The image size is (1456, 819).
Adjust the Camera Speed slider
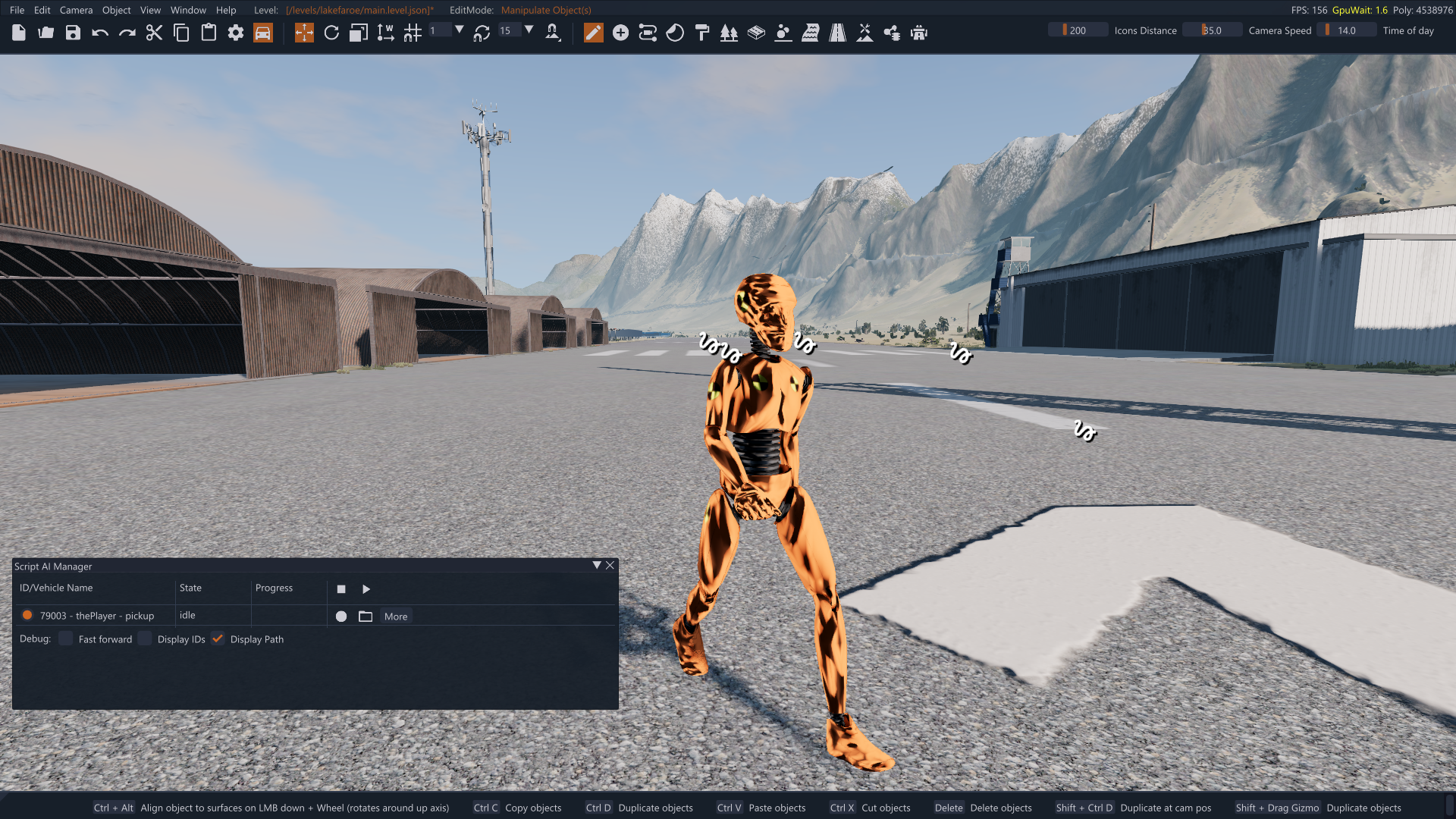(1212, 30)
